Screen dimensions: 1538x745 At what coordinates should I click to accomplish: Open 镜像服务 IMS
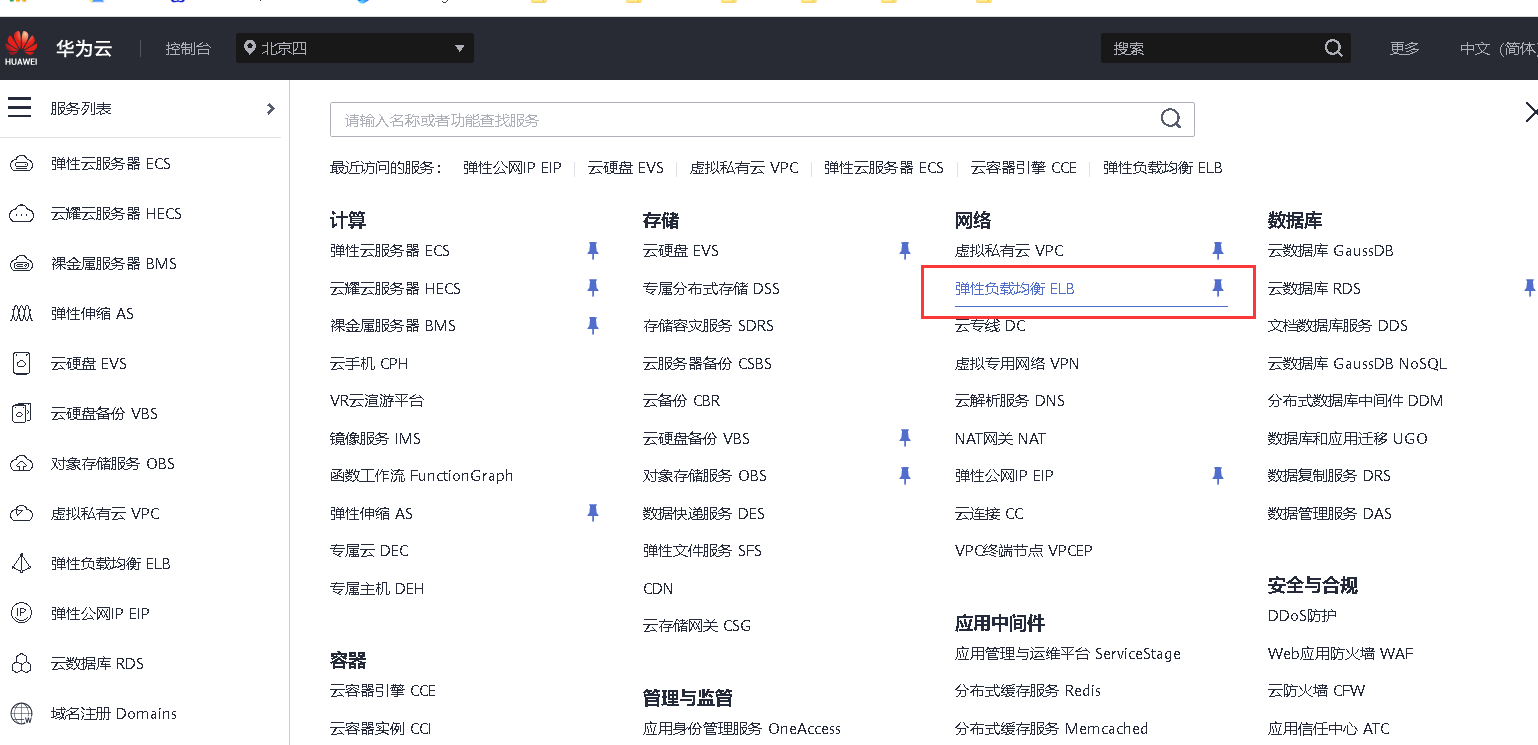[375, 438]
